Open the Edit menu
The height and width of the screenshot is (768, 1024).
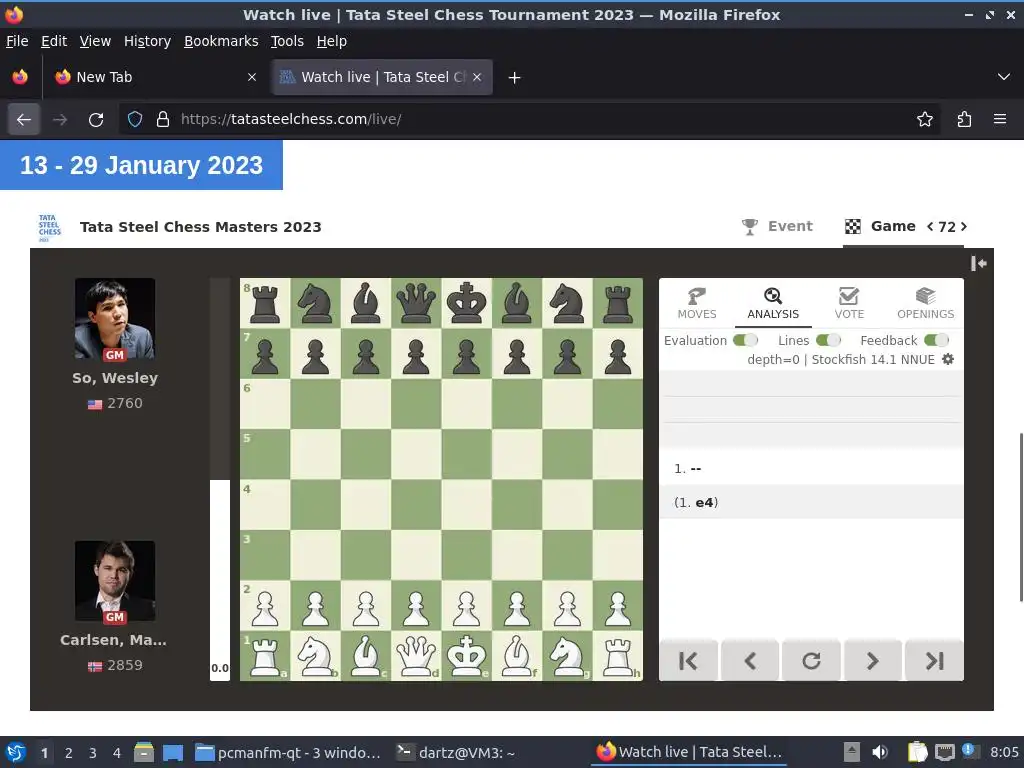click(54, 41)
